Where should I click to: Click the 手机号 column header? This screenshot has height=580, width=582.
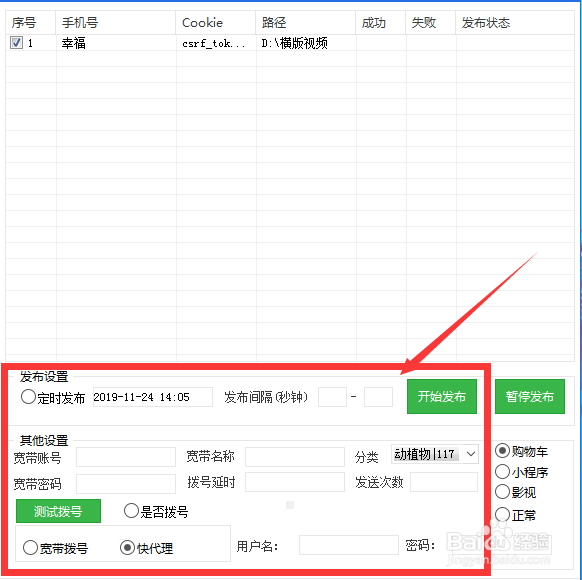115,23
